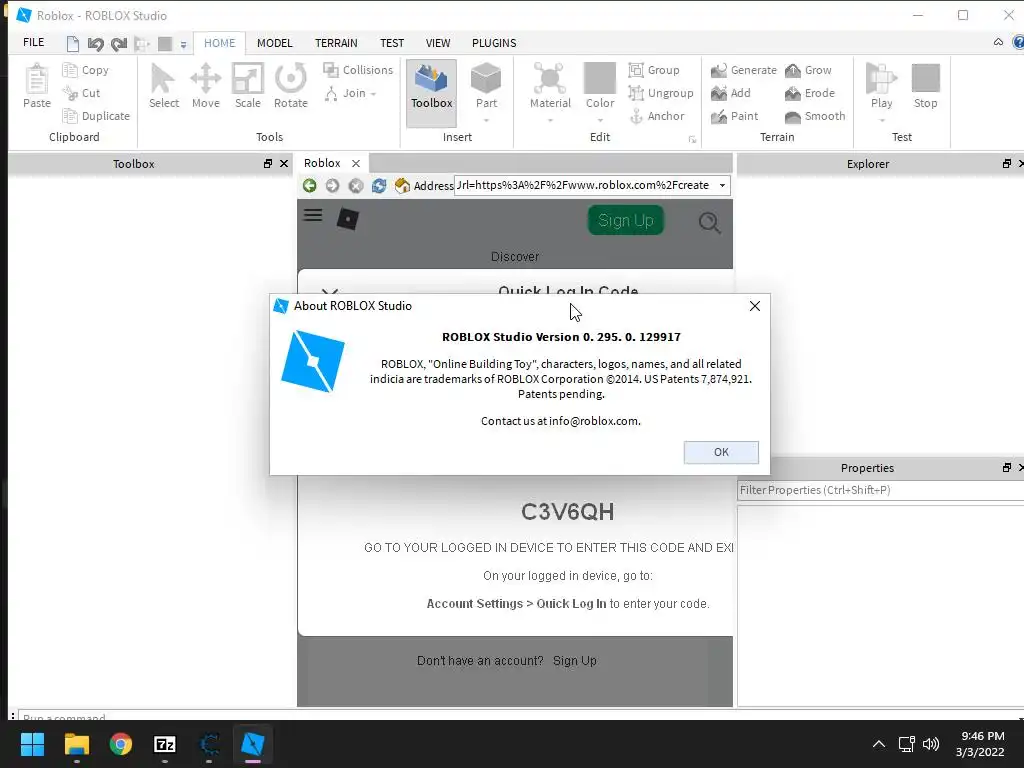The width and height of the screenshot is (1024, 768).
Task: Click the browser Refresh icon
Action: [x=379, y=185]
